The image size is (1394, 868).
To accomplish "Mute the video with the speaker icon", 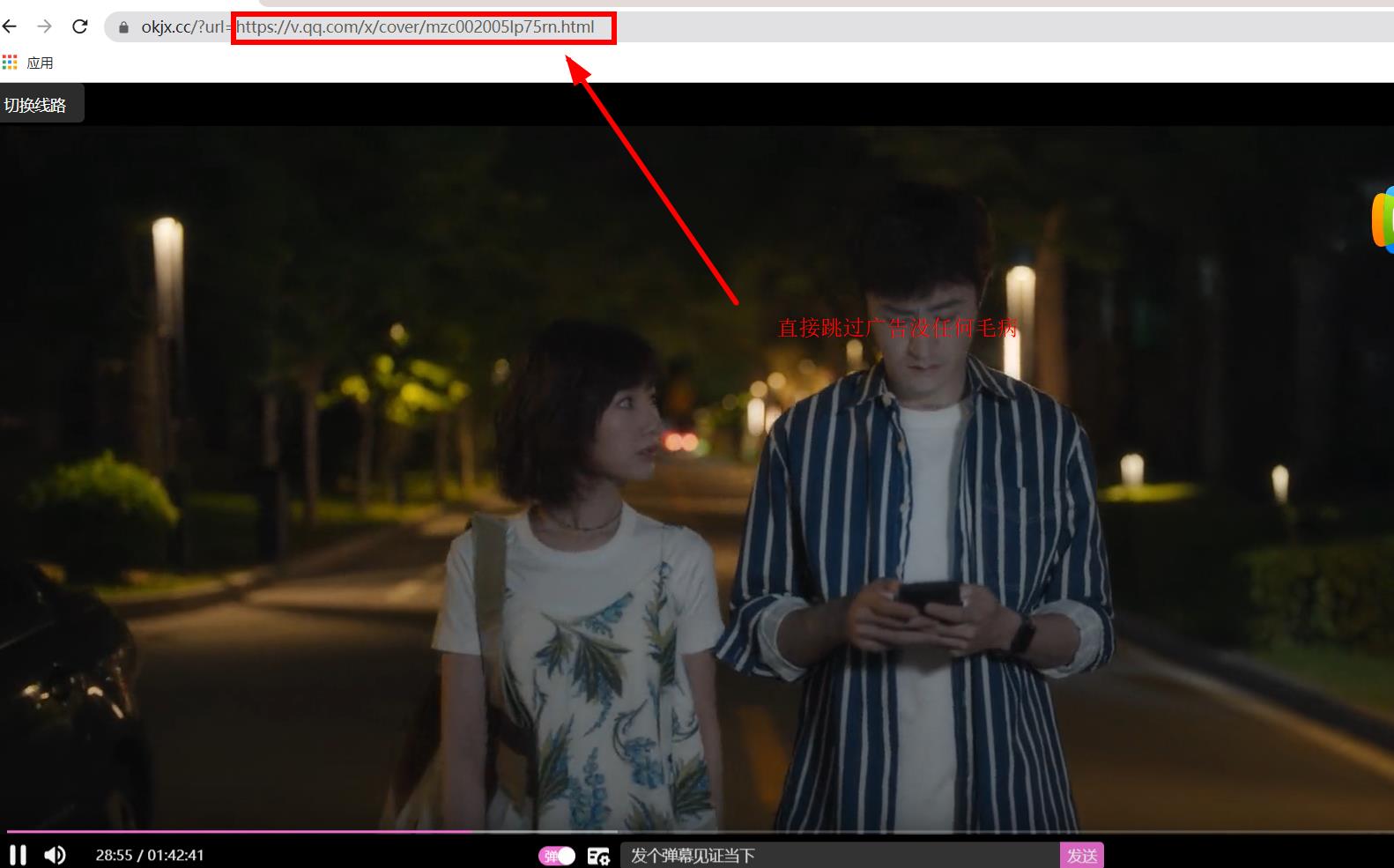I will 55,855.
